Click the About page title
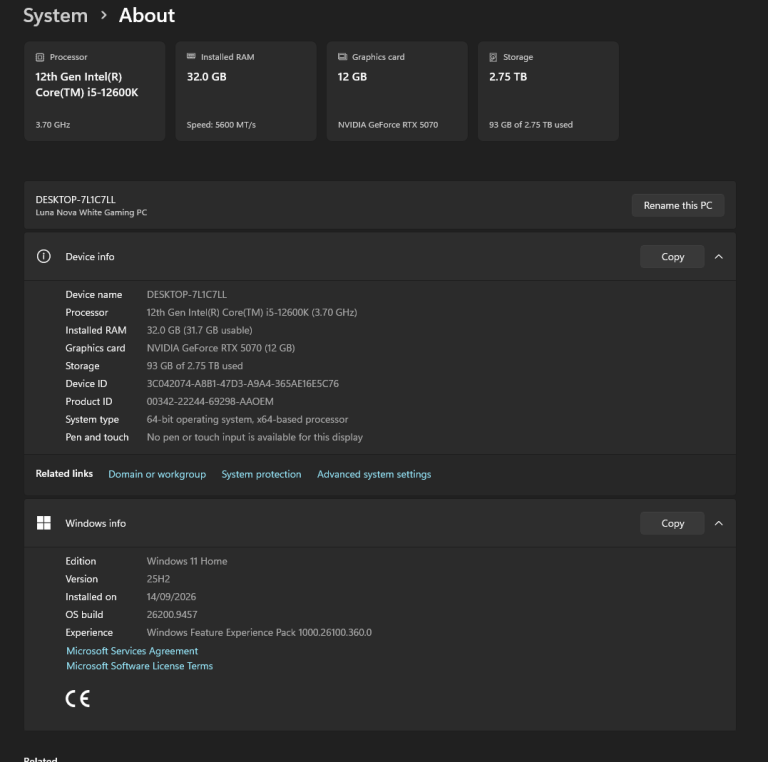Screen dimensions: 768x762 coord(146,15)
